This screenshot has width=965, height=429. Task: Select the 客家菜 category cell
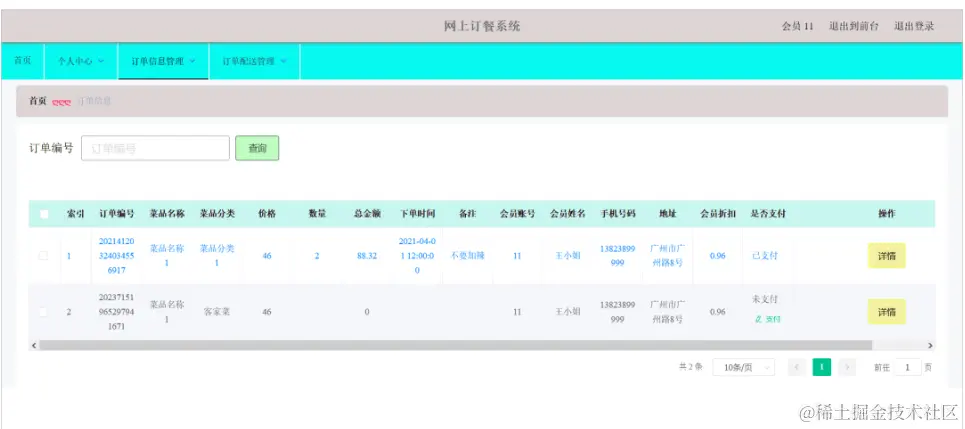(x=217, y=312)
